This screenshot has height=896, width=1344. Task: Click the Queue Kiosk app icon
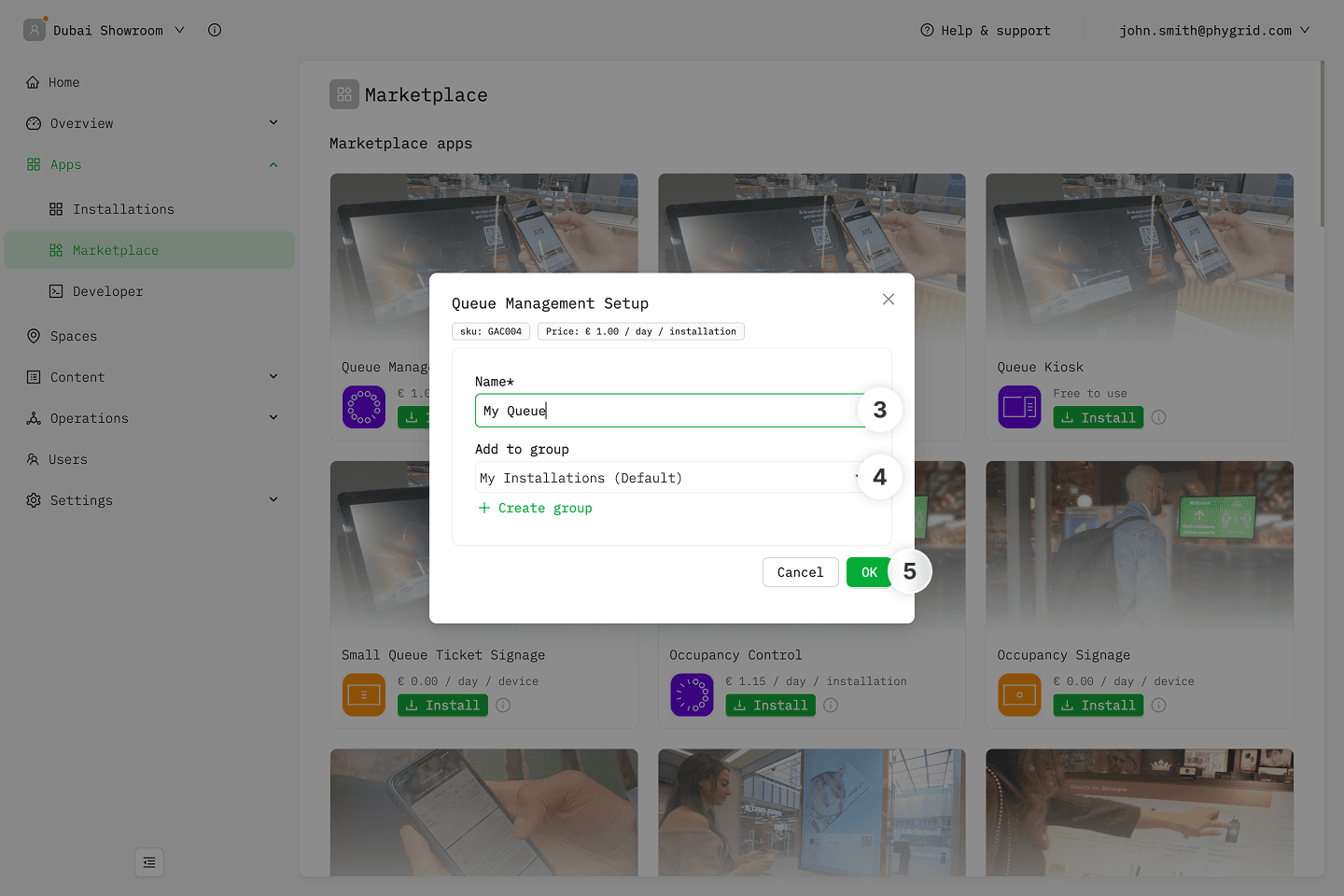click(x=1018, y=407)
